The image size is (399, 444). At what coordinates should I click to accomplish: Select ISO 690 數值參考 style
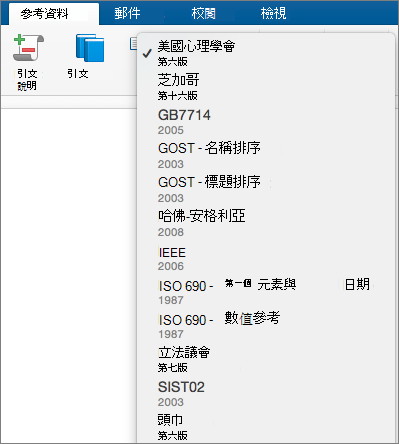coord(266,325)
